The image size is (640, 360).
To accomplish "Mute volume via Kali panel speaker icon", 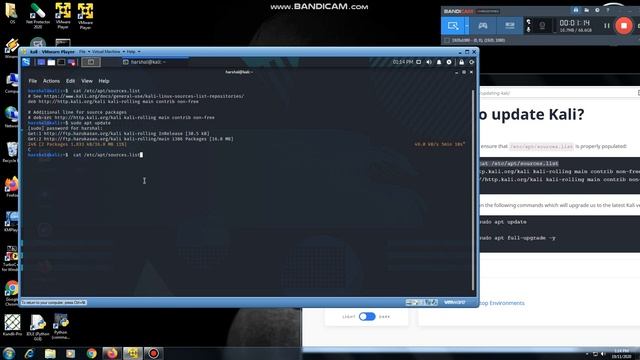I will point(429,62).
